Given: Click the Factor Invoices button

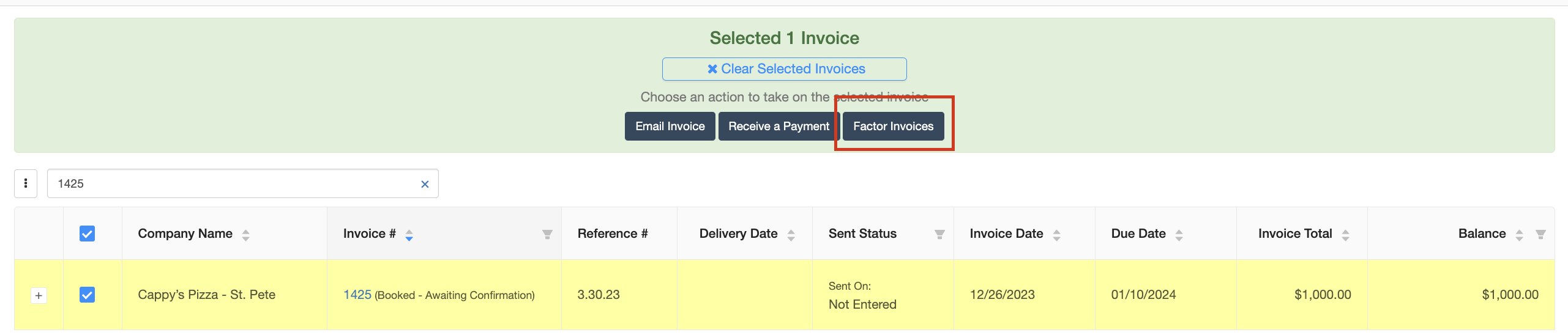Looking at the screenshot, I should pyautogui.click(x=893, y=126).
